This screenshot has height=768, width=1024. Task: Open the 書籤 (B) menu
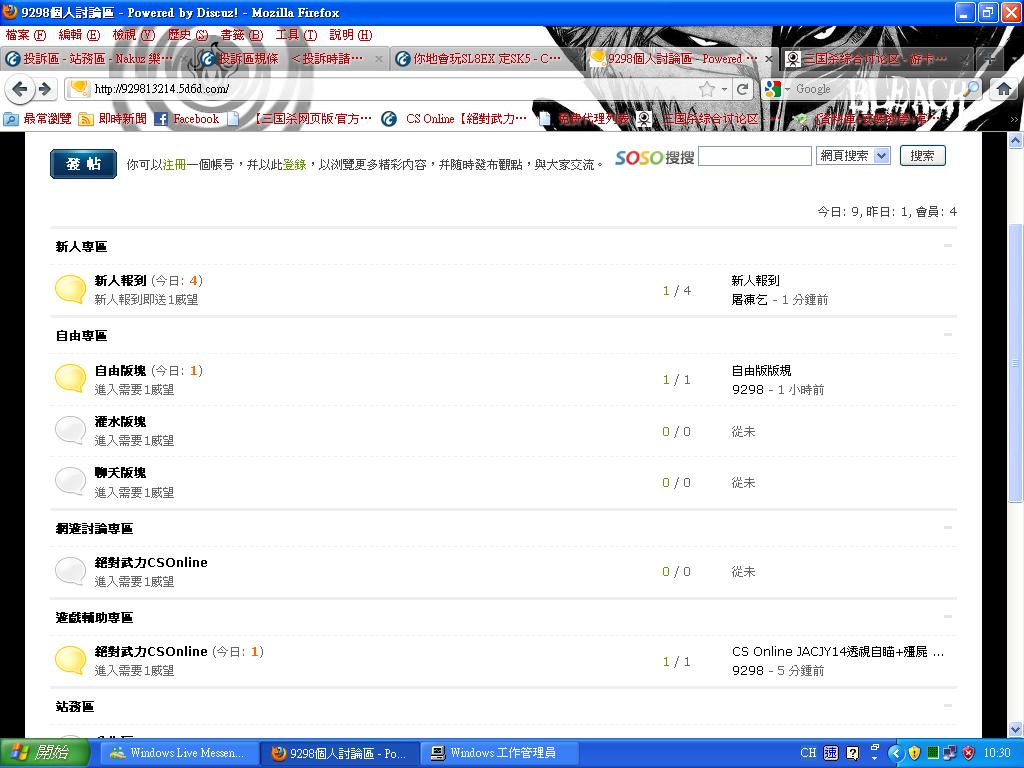point(241,35)
